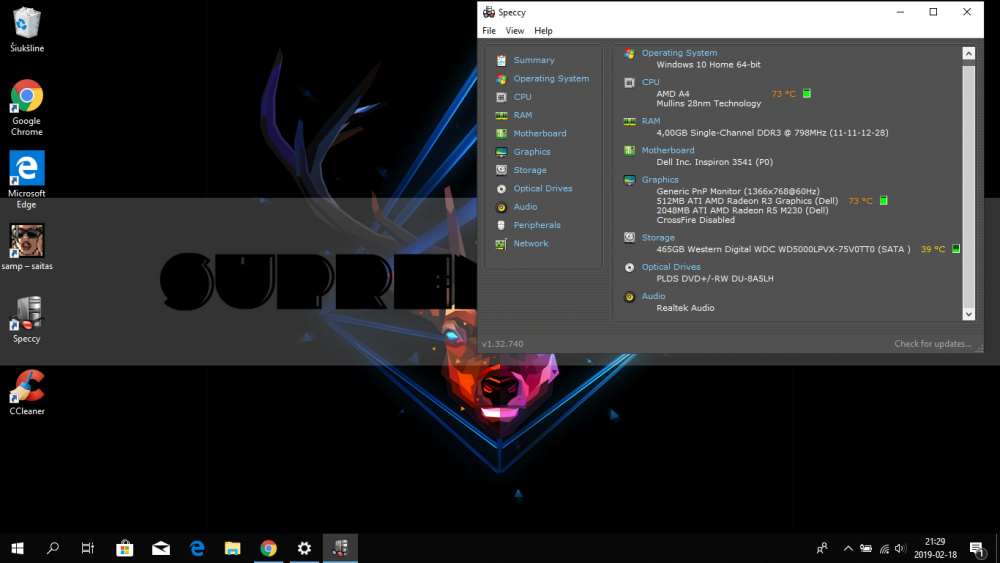Open taskbar search magnifier

tap(53, 548)
